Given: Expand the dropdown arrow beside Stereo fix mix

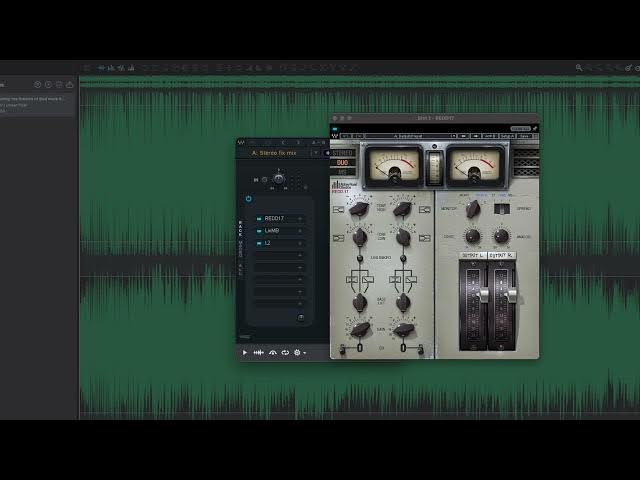Looking at the screenshot, I should point(316,153).
